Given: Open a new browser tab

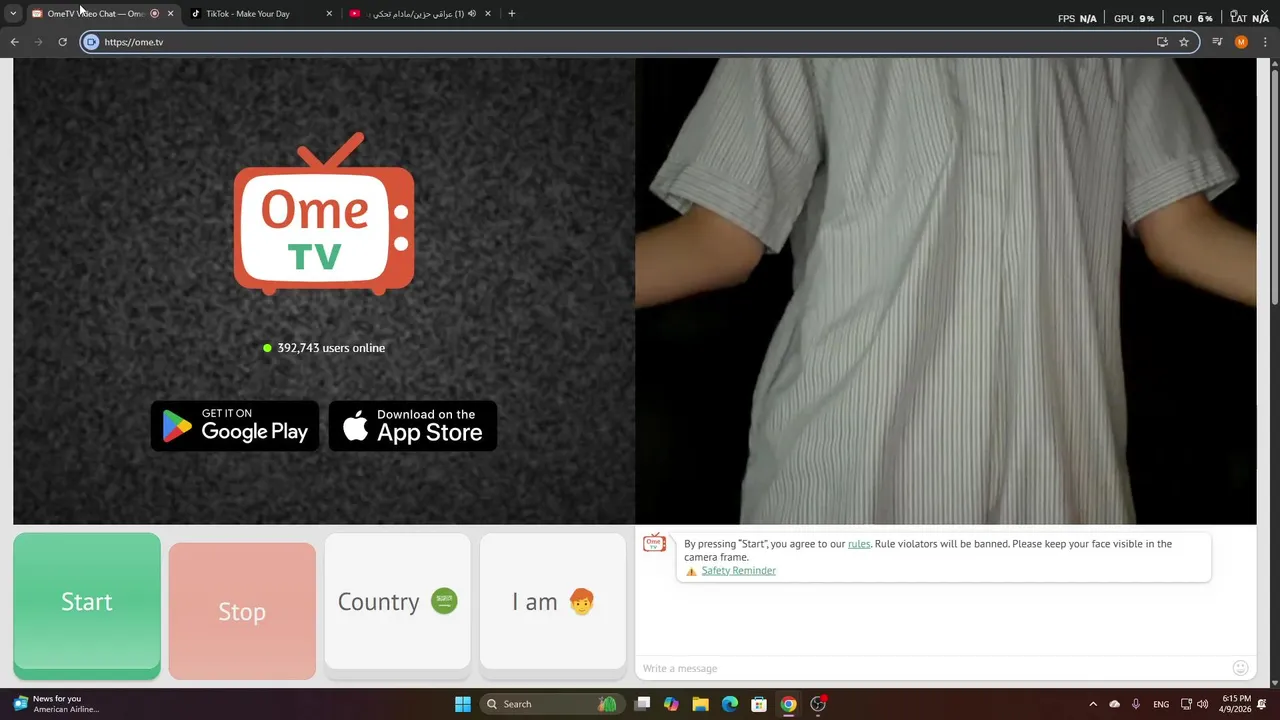Looking at the screenshot, I should click(x=512, y=14).
